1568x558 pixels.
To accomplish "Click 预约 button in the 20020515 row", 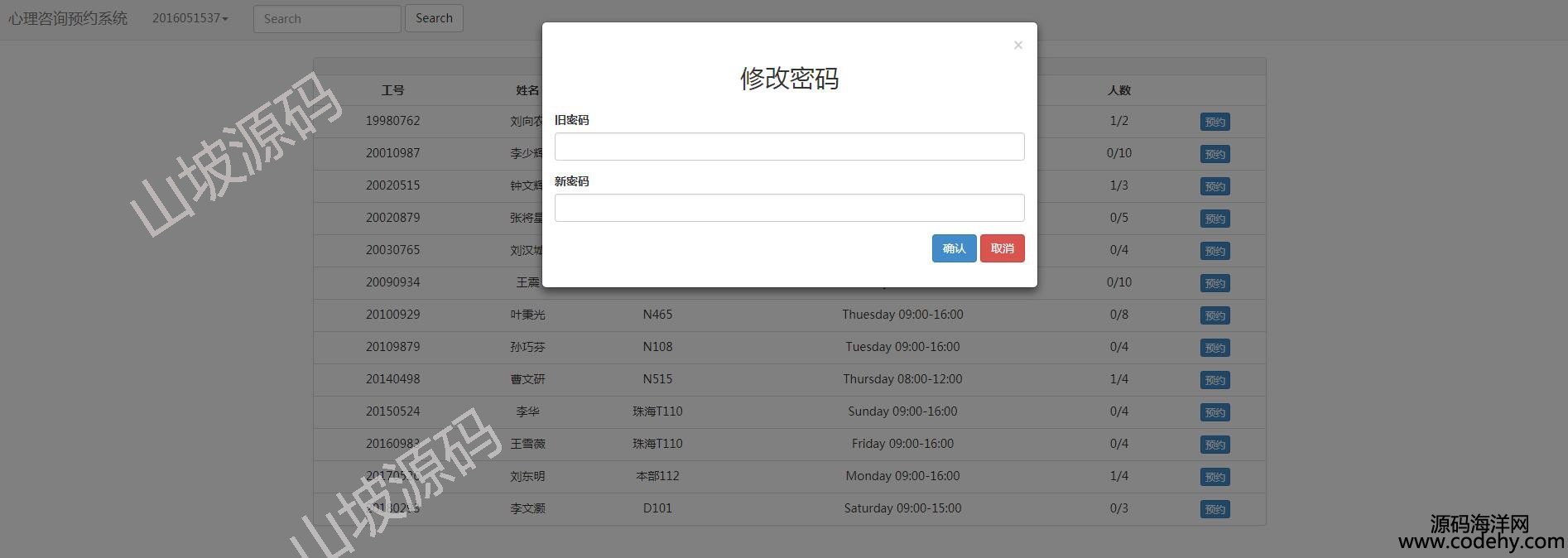I will [1214, 186].
